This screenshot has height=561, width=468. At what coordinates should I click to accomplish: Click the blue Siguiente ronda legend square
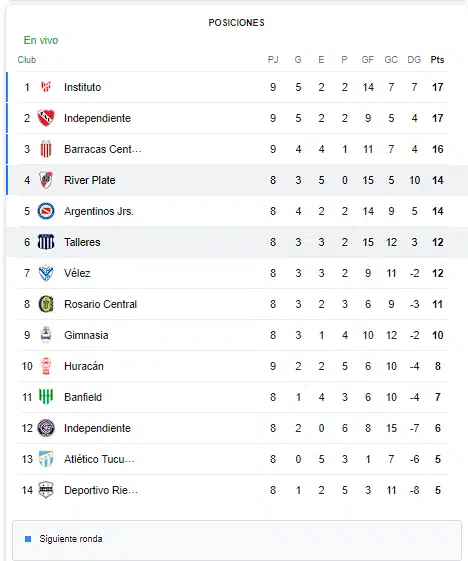click(x=28, y=539)
